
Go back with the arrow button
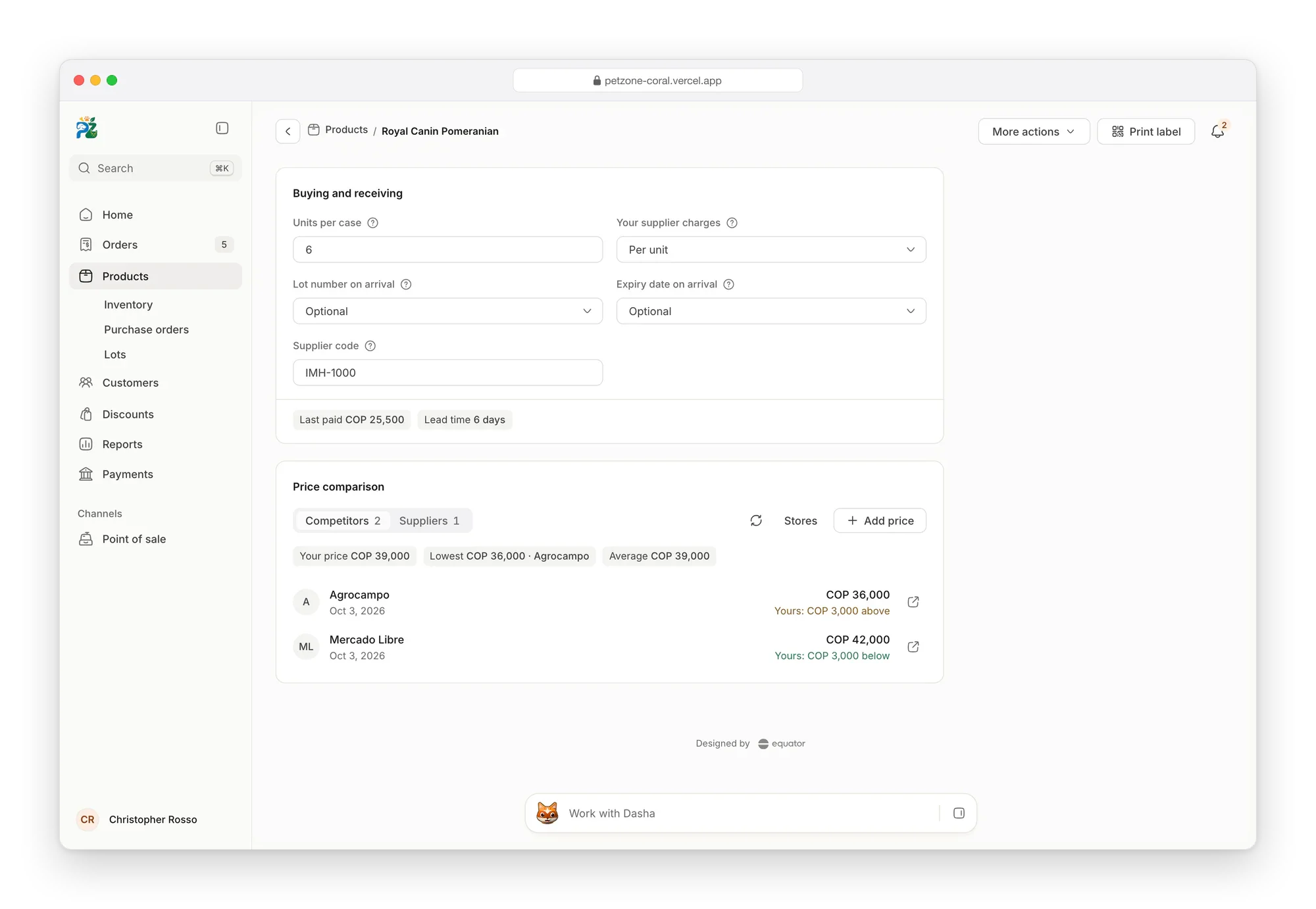(288, 132)
